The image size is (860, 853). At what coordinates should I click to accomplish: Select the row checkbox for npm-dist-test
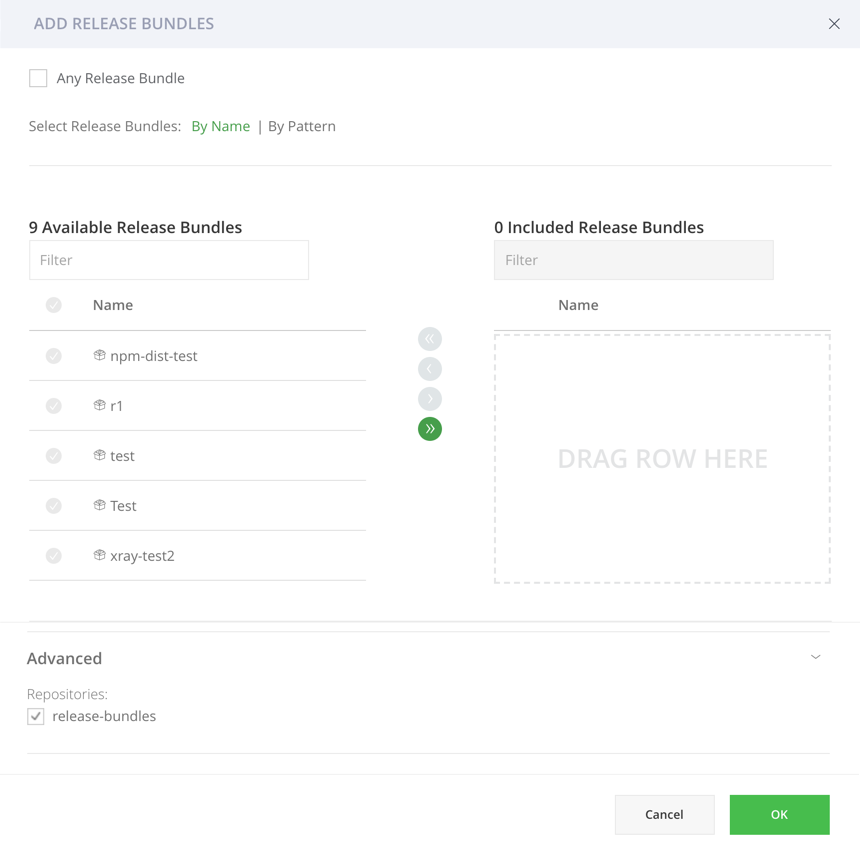click(53, 355)
